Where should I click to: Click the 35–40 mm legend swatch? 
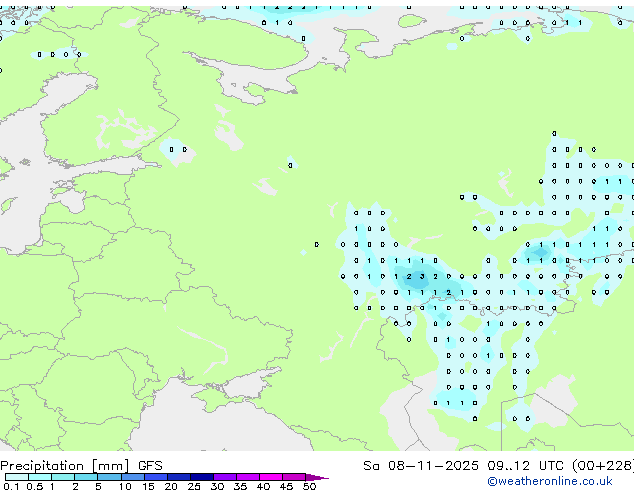click(247, 477)
